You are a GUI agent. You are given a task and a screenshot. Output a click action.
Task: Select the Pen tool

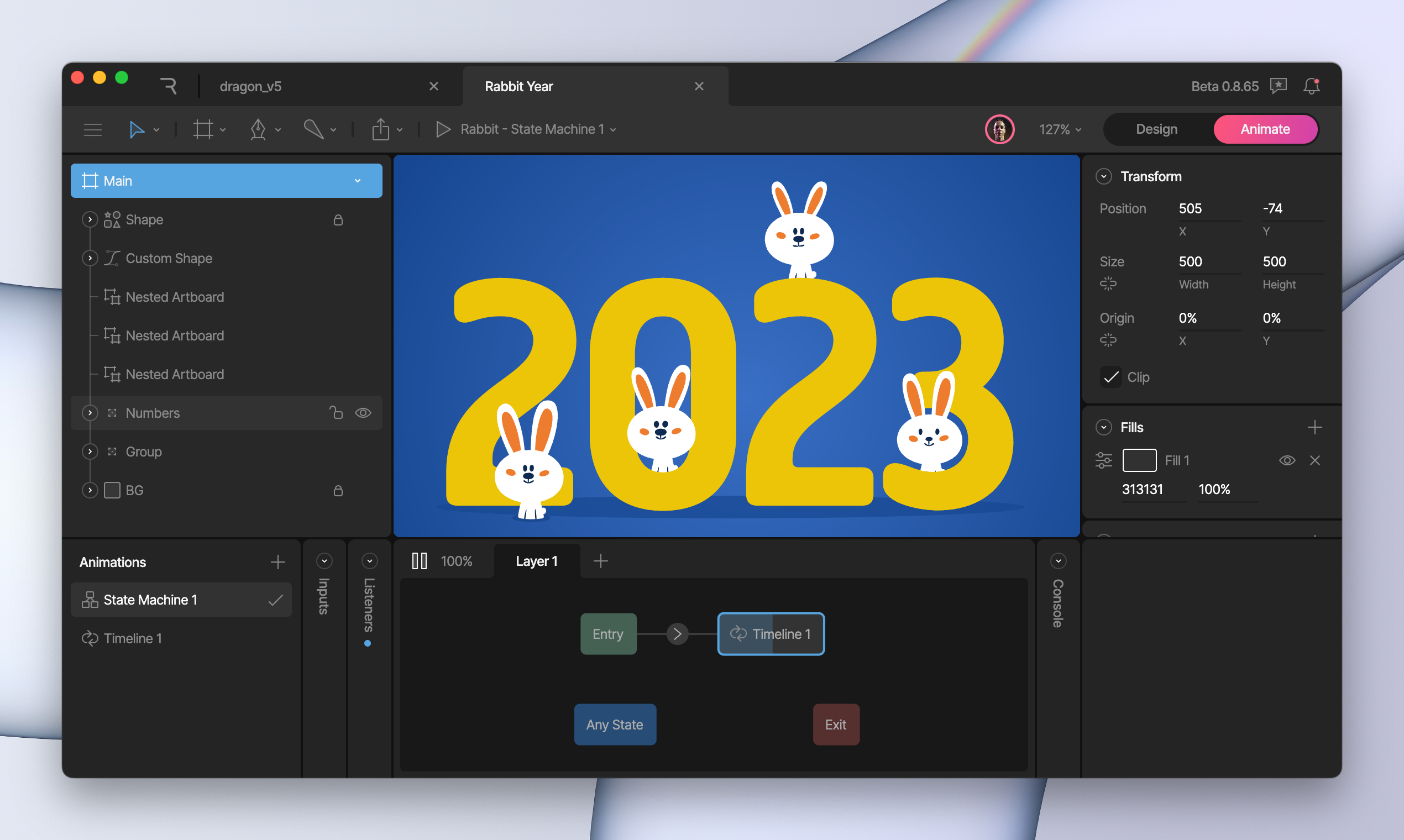pyautogui.click(x=258, y=130)
